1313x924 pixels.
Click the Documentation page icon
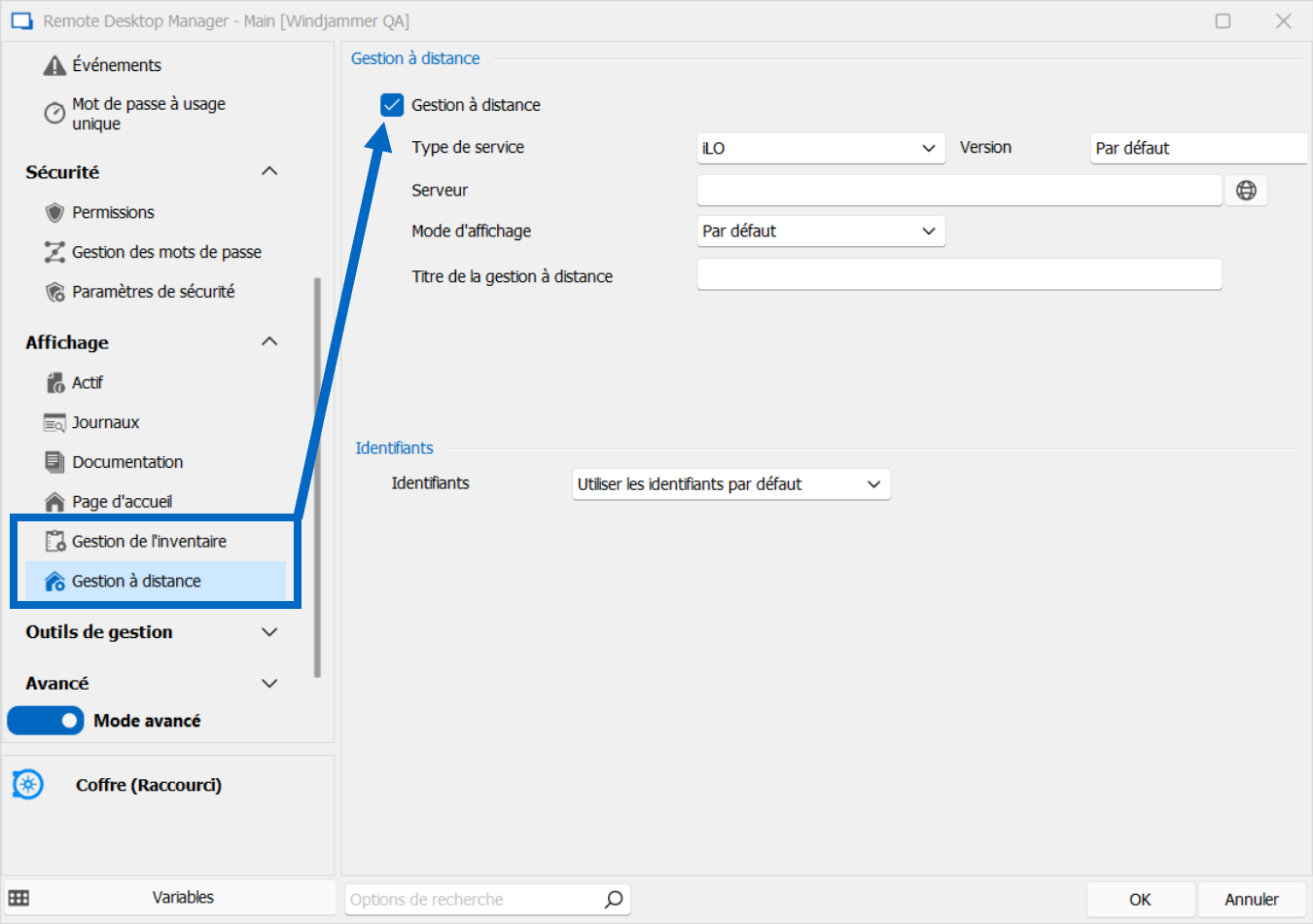(55, 462)
